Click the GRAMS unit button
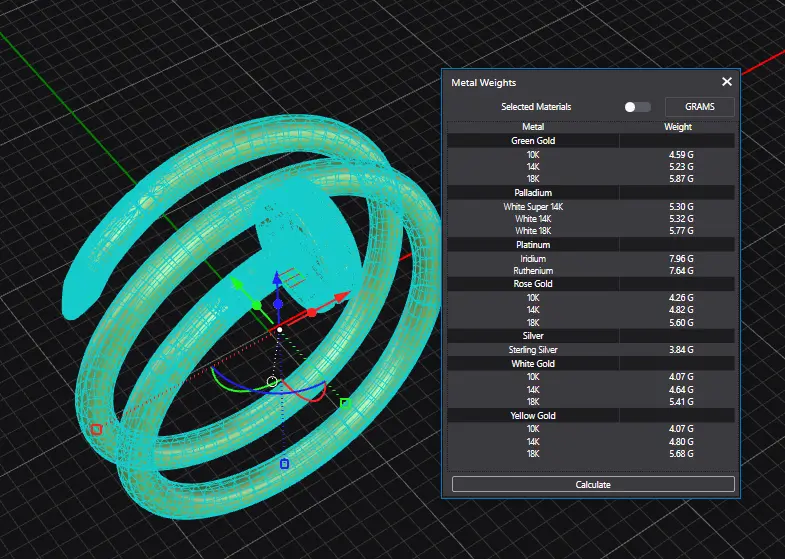This screenshot has height=559, width=785. [x=699, y=107]
